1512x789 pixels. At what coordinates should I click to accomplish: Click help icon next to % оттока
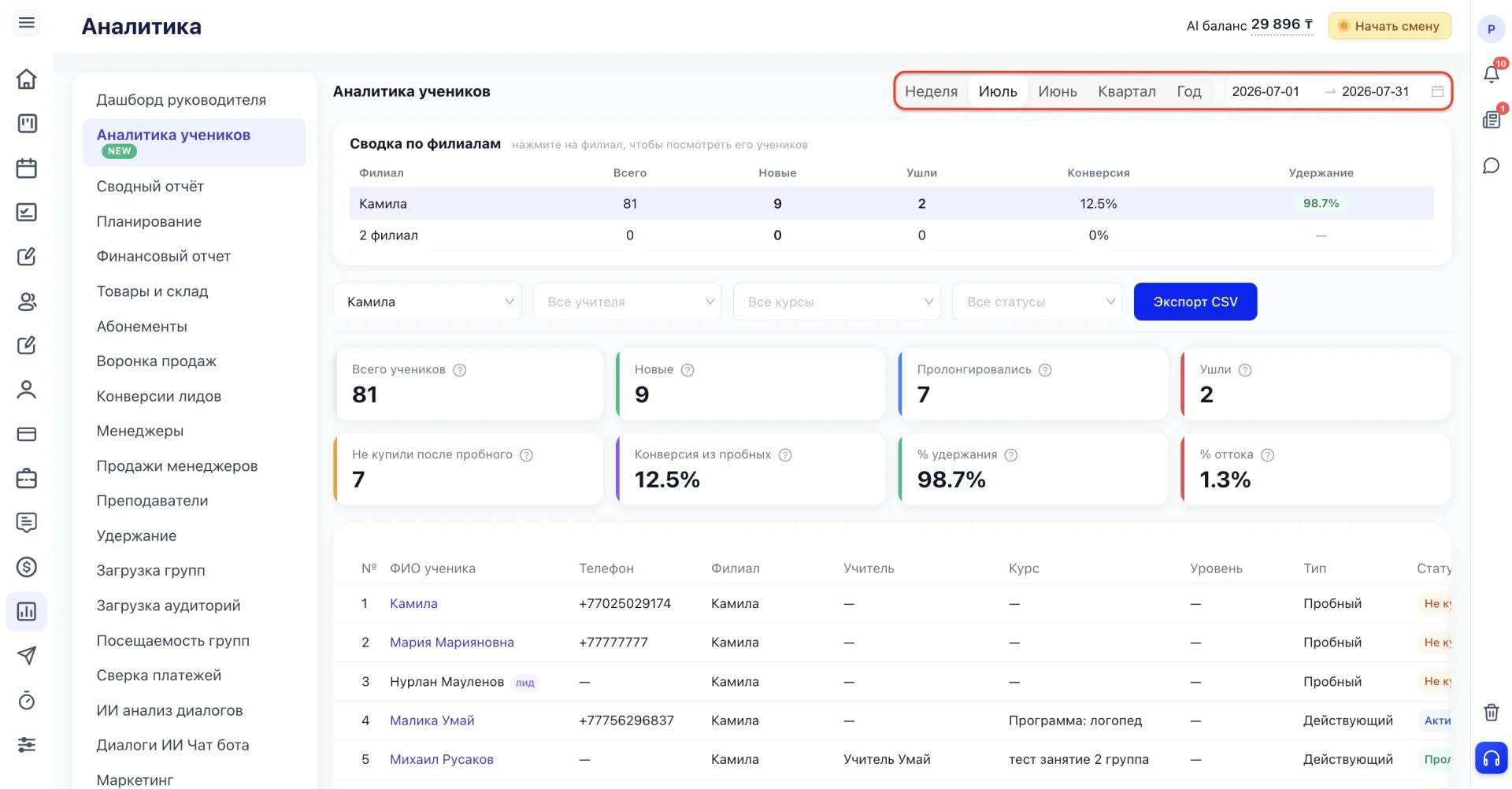(x=1267, y=455)
